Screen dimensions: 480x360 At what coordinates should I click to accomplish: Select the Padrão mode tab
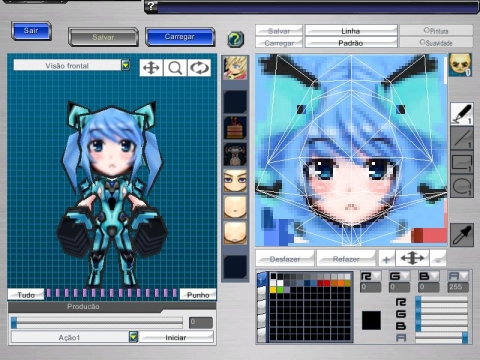pos(351,43)
